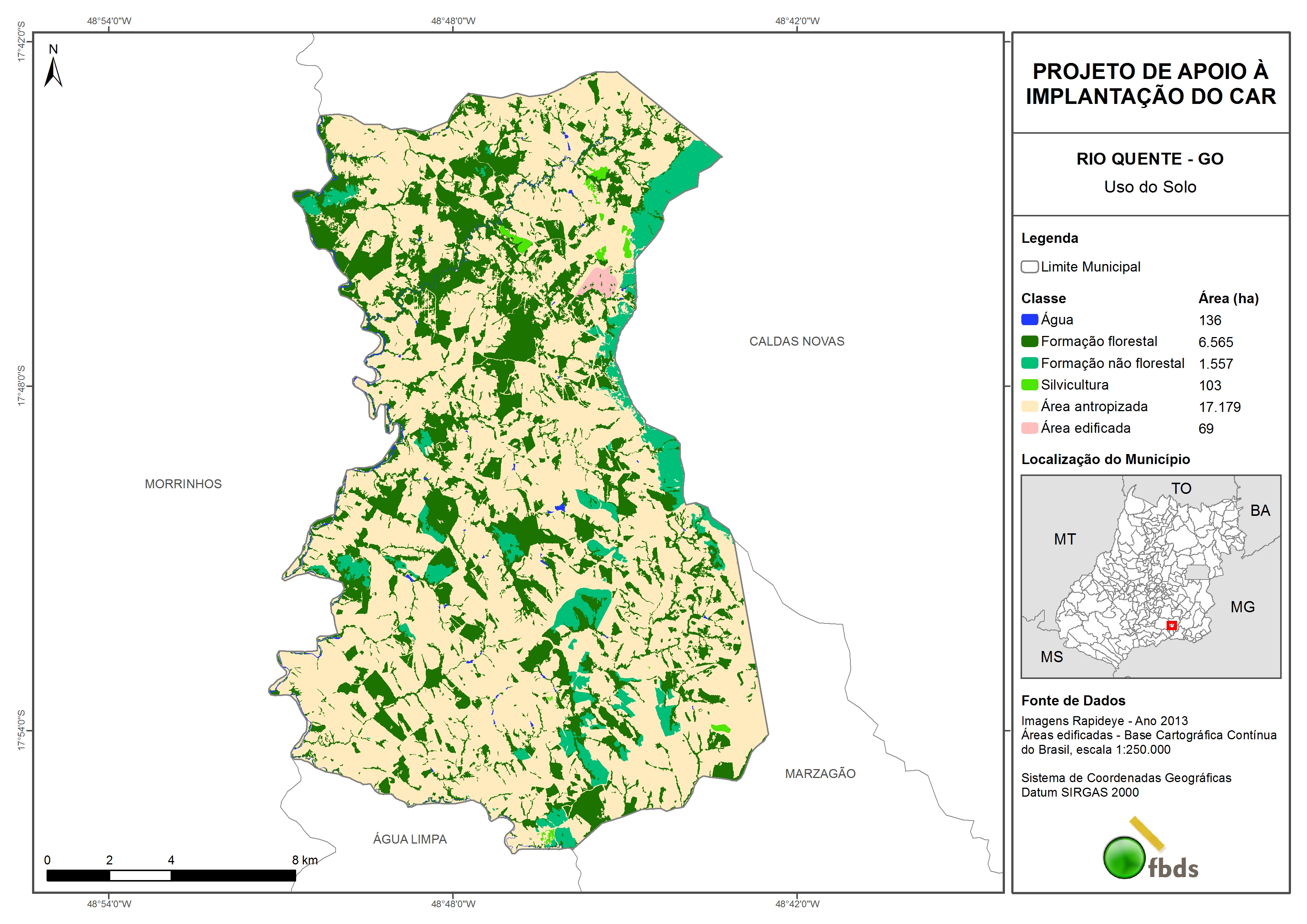This screenshot has width=1307, height=924.
Task: Click the Formação florestal dark green swatch
Action: 1029,341
